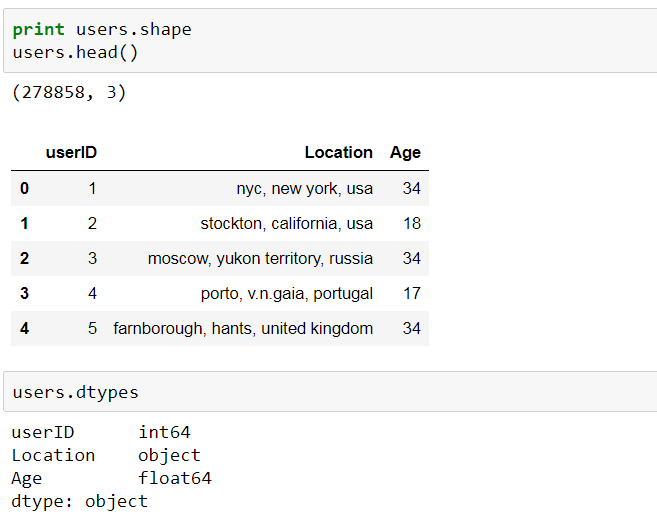This screenshot has width=657, height=518.
Task: Click the Location column header
Action: (338, 153)
